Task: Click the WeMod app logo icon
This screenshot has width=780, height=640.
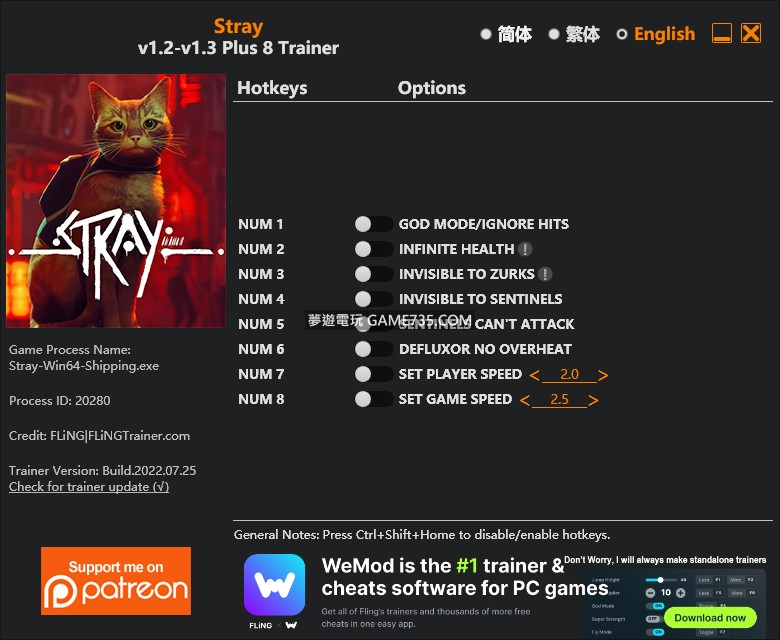Action: pos(274,585)
